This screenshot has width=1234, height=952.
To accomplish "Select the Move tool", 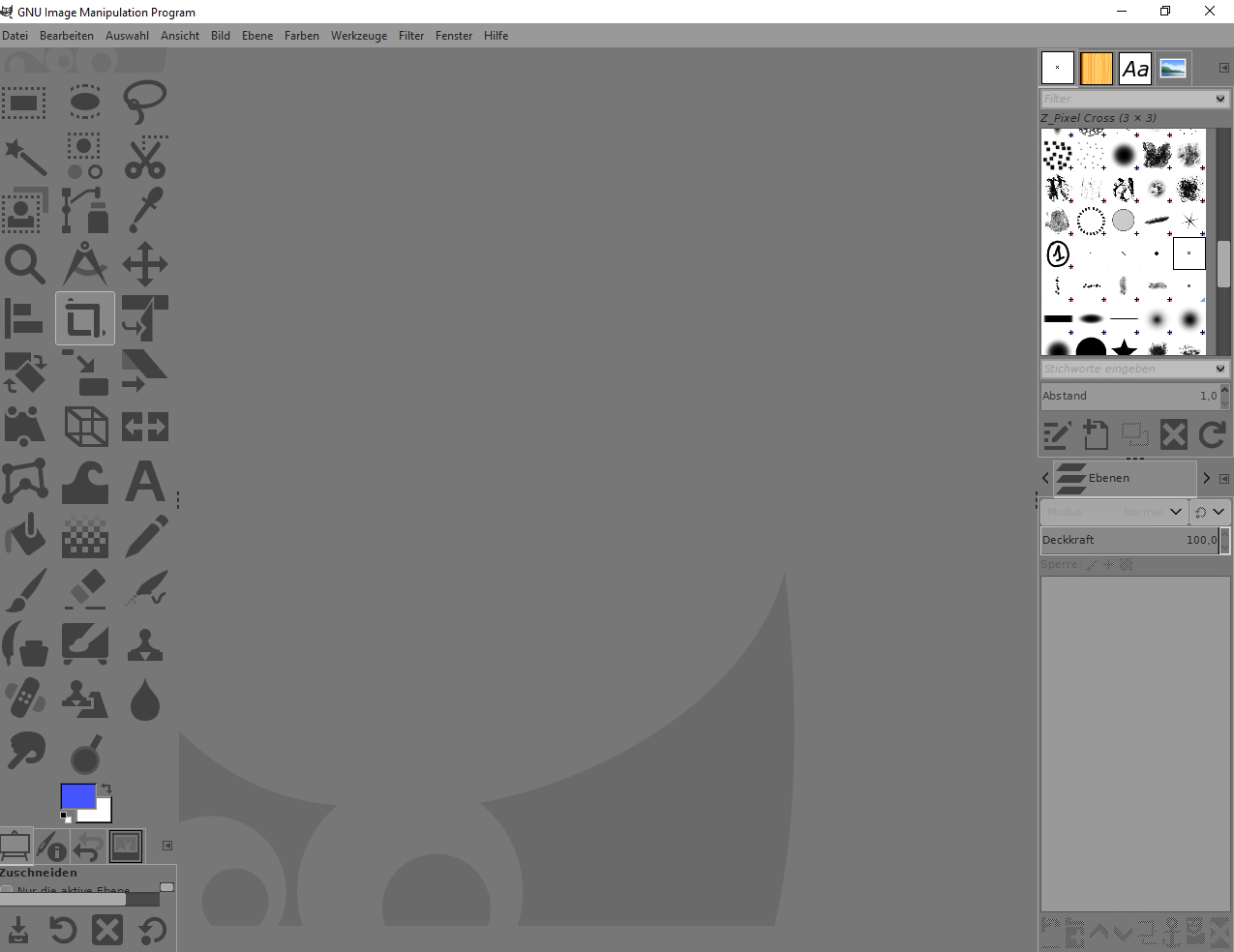I will click(145, 264).
